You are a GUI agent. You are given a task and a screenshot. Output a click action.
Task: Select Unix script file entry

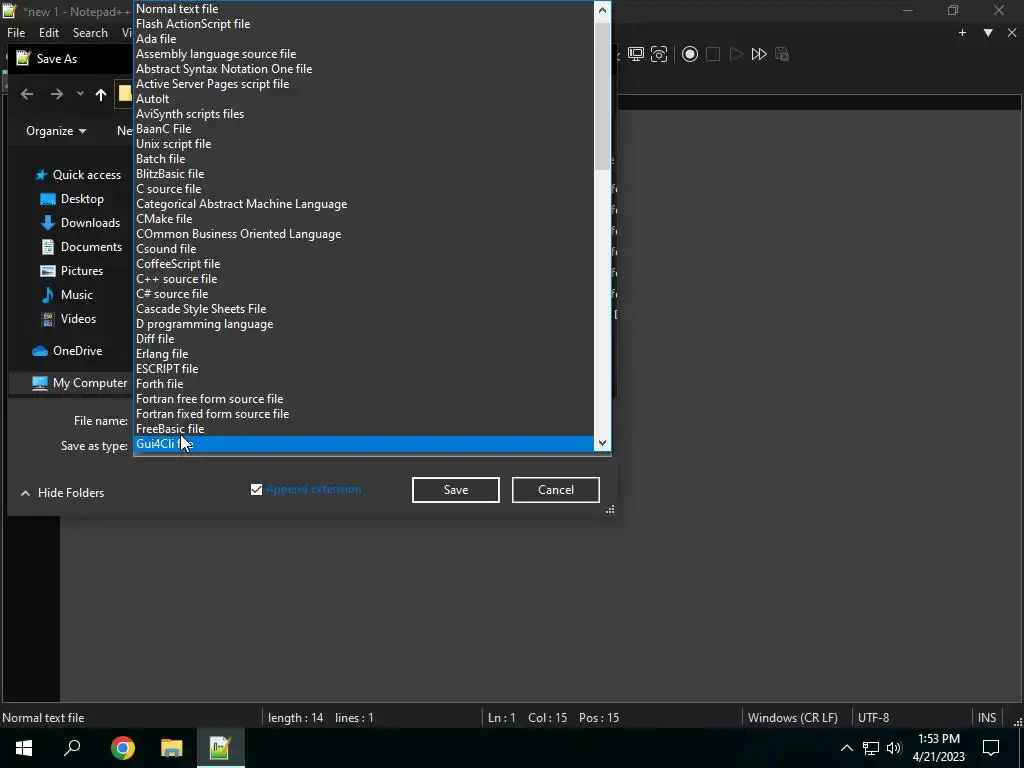(364, 144)
